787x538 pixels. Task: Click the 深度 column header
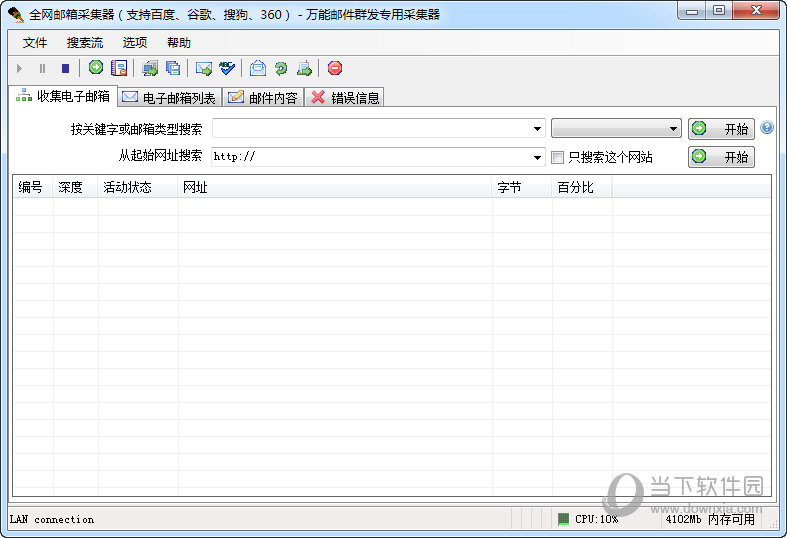(x=75, y=187)
